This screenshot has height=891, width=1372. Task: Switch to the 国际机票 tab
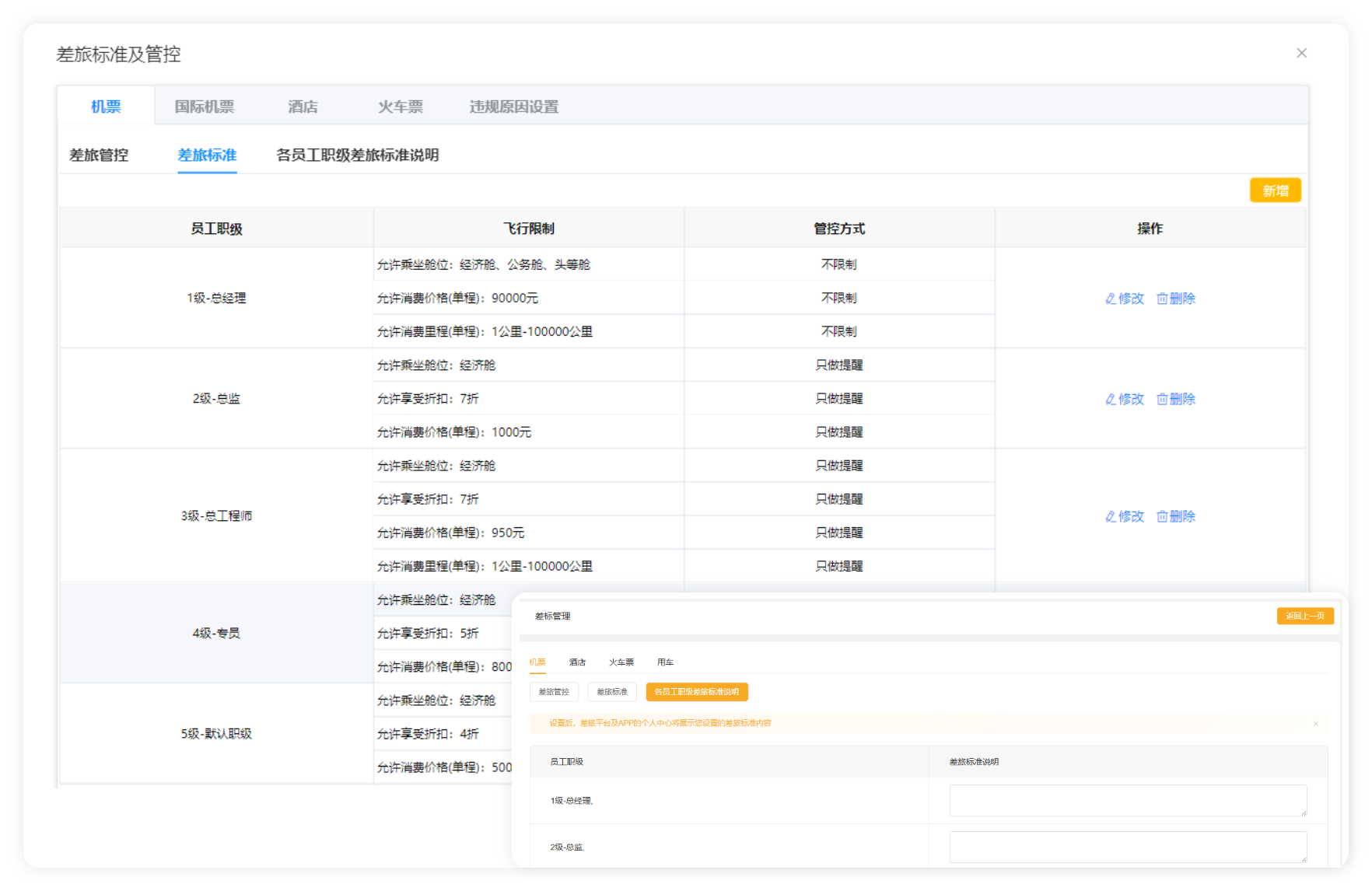tap(204, 107)
